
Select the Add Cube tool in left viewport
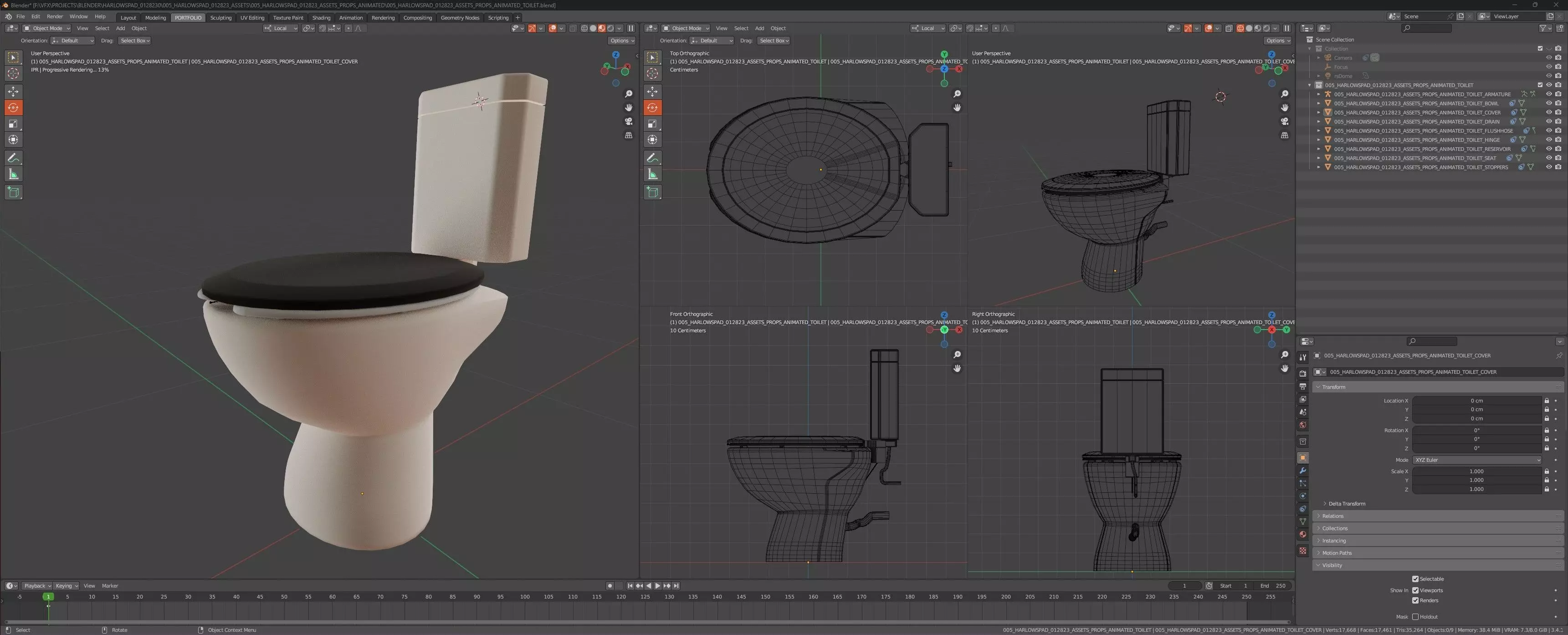[13, 192]
